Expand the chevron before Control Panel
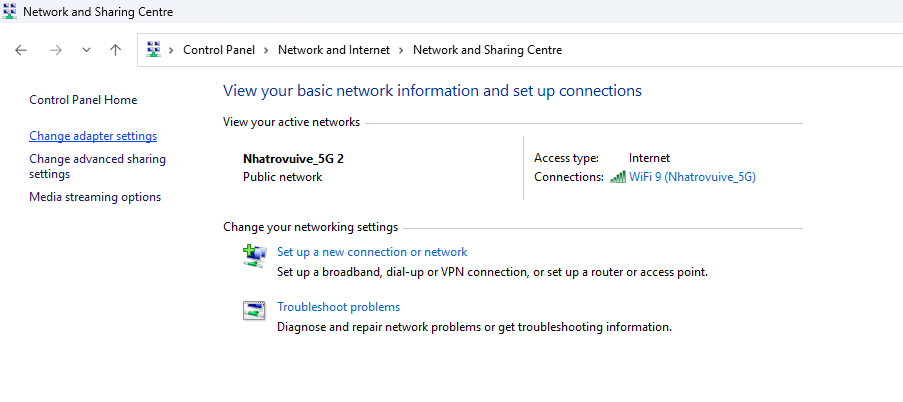Screen dimensions: 903x402 (x=172, y=50)
